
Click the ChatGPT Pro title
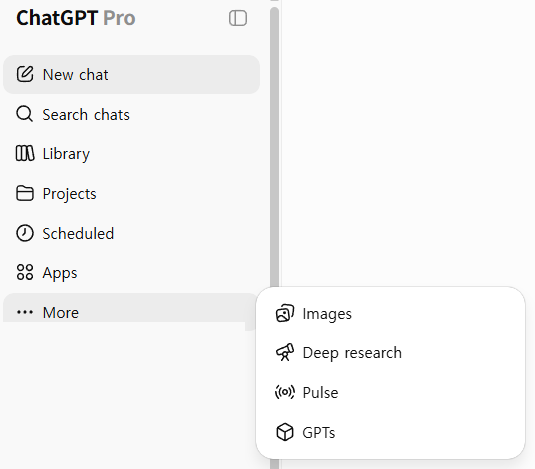click(x=75, y=18)
